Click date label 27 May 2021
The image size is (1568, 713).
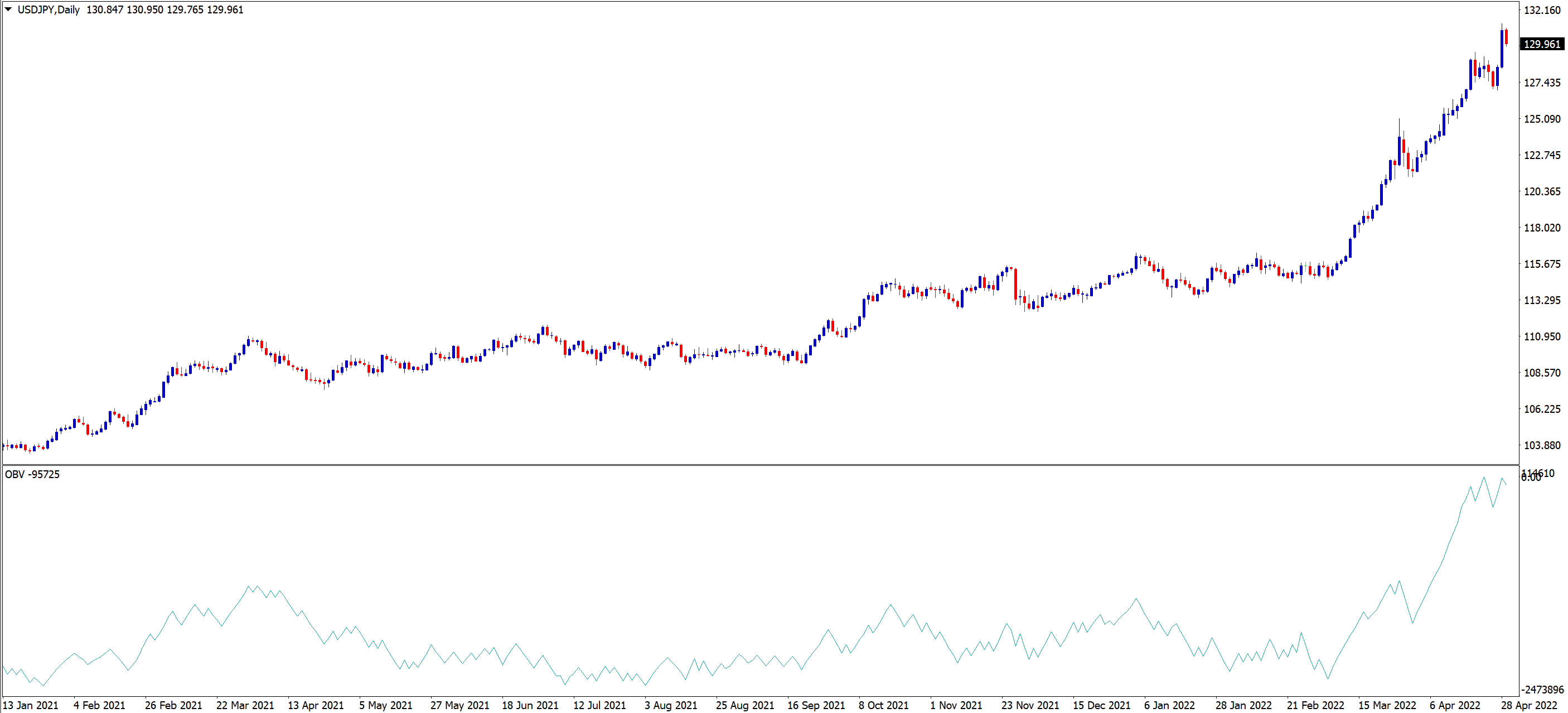point(459,705)
